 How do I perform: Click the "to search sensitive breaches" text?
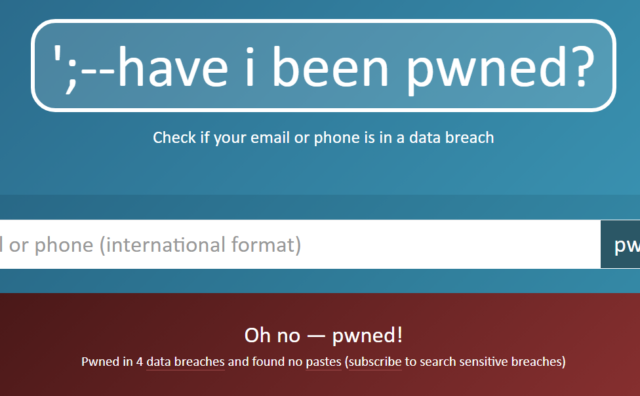pos(485,362)
